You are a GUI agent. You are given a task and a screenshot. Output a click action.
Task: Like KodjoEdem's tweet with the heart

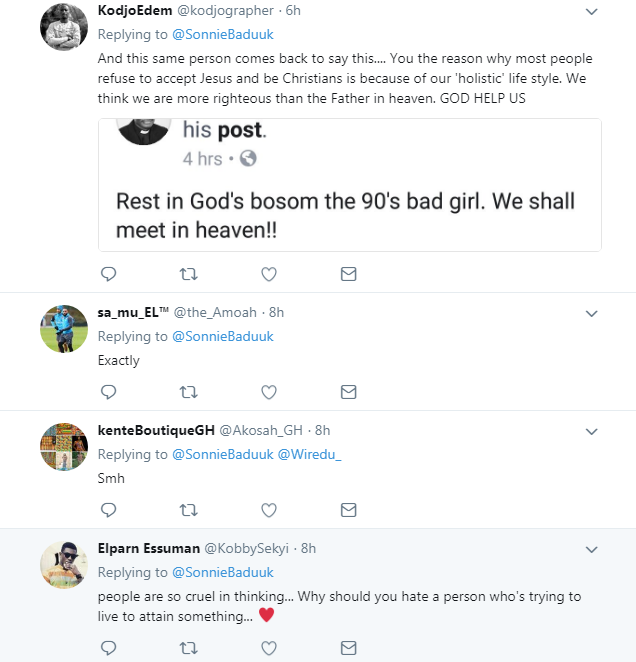tap(268, 274)
